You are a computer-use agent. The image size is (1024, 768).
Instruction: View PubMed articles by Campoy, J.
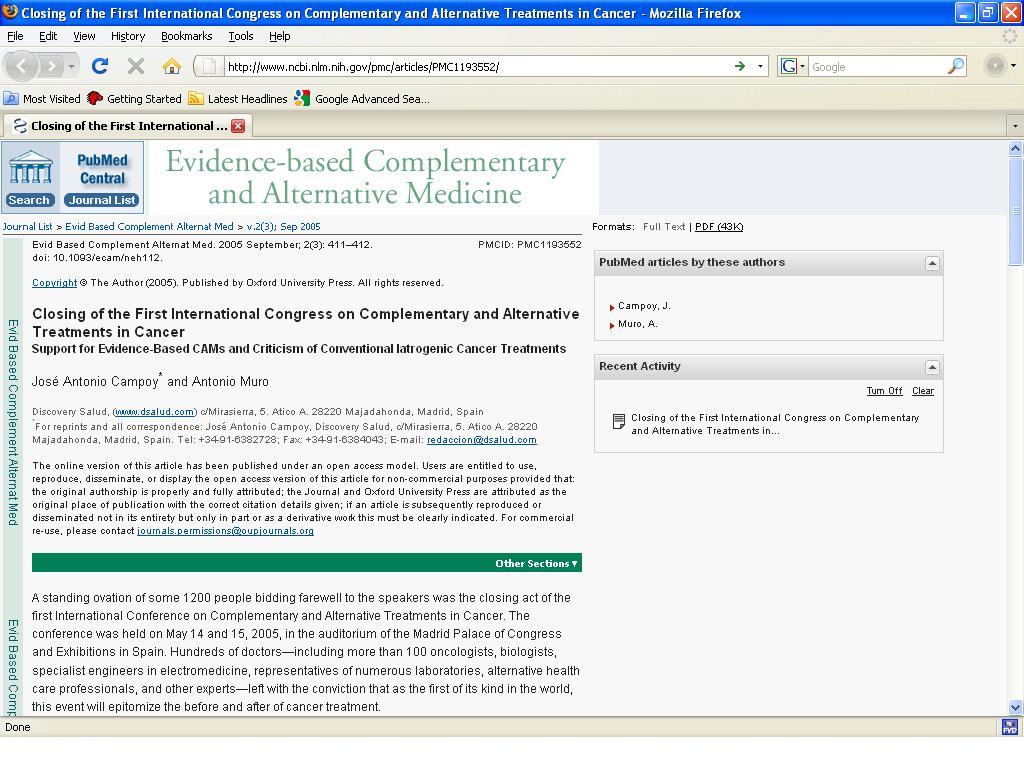644,306
